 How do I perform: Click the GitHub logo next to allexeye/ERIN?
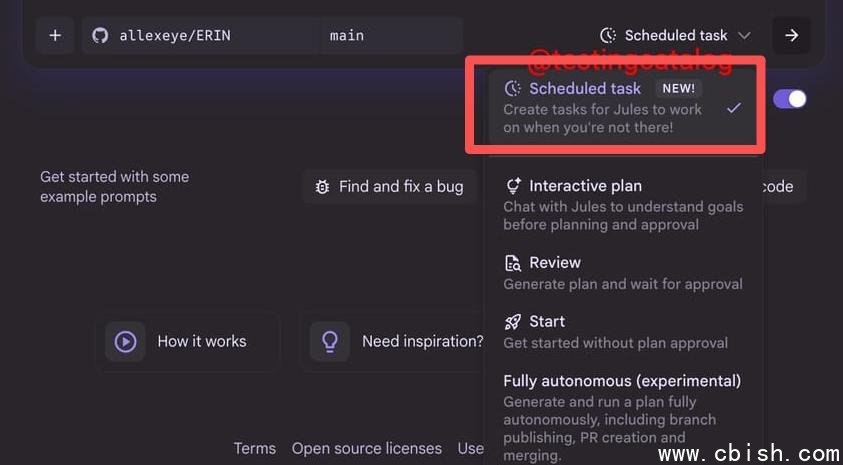coord(100,35)
